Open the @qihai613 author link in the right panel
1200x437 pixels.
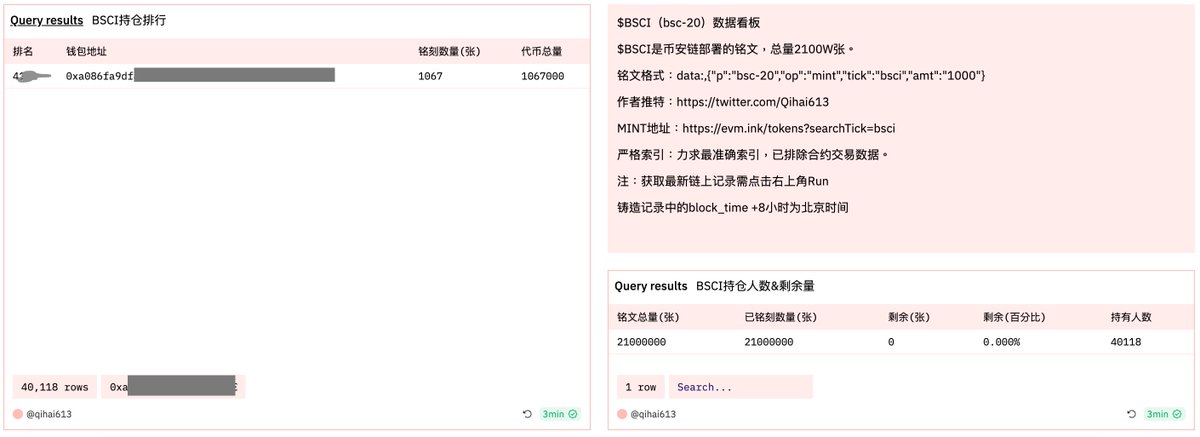pos(654,414)
